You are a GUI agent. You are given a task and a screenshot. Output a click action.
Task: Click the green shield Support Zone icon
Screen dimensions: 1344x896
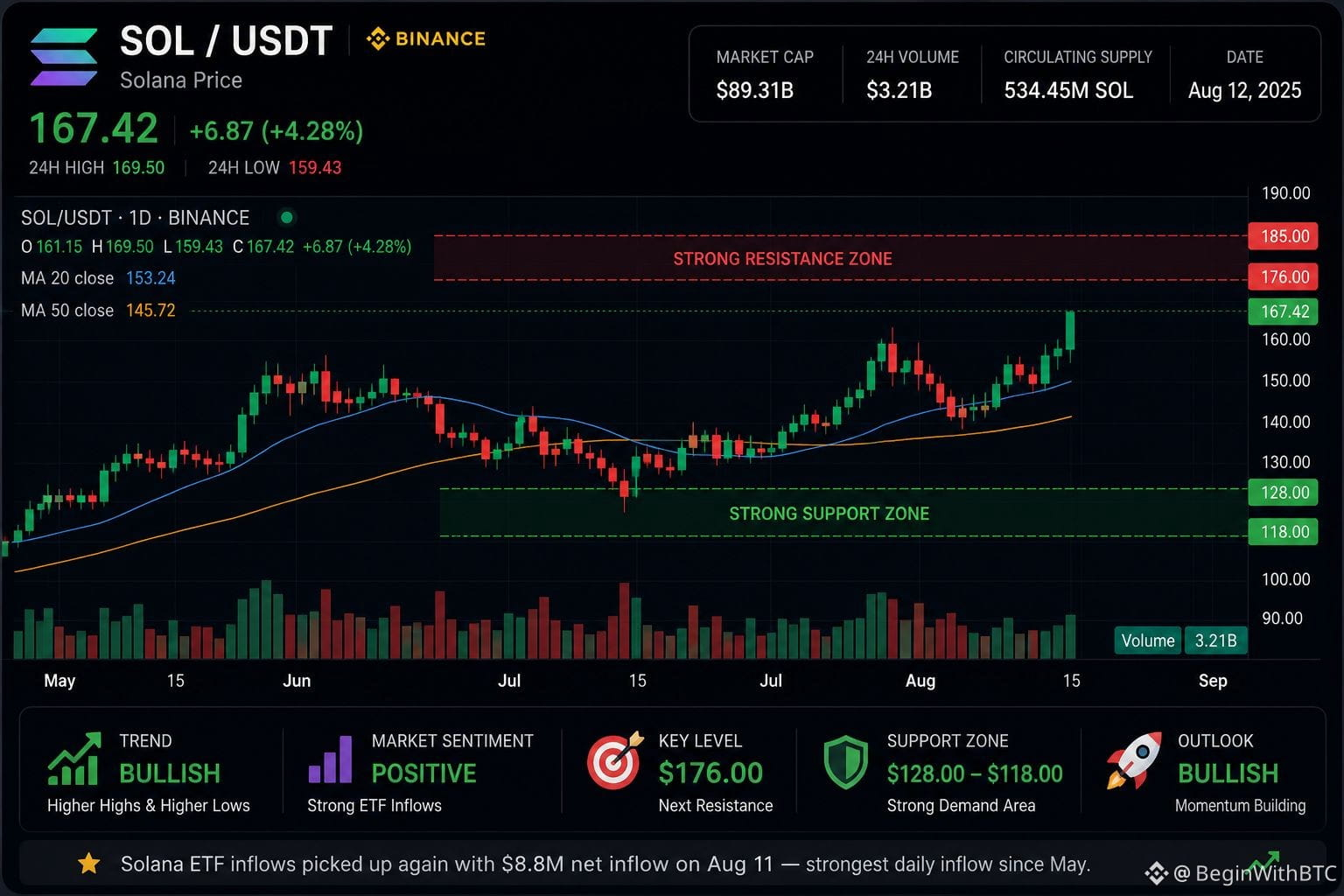(x=845, y=761)
